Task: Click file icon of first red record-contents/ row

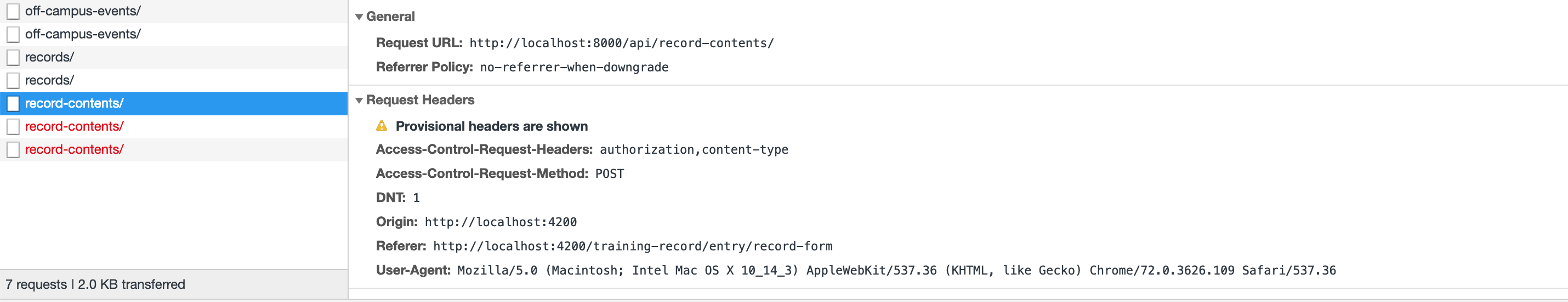Action: point(13,127)
